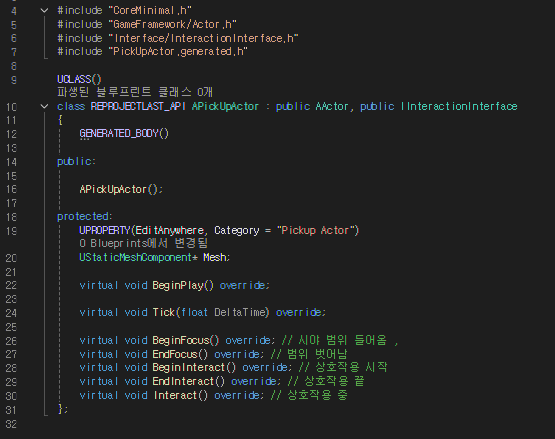Screen dimensions: 555x439
Task: Click REPROJECTLAST_API macro in the class declaration
Action: 138,106
